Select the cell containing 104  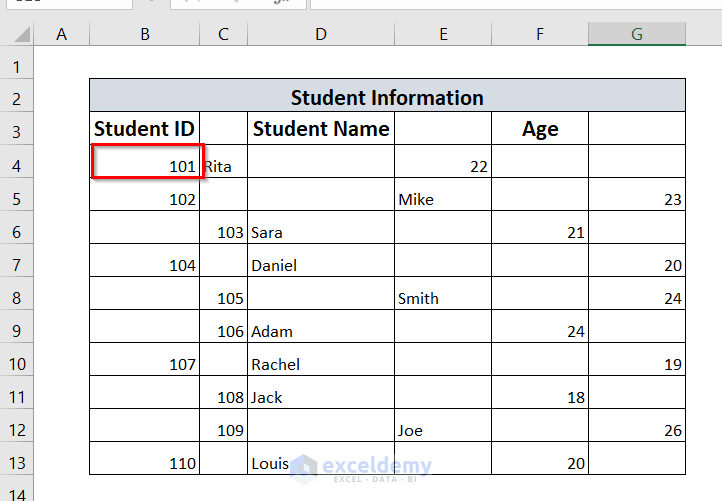(145, 261)
